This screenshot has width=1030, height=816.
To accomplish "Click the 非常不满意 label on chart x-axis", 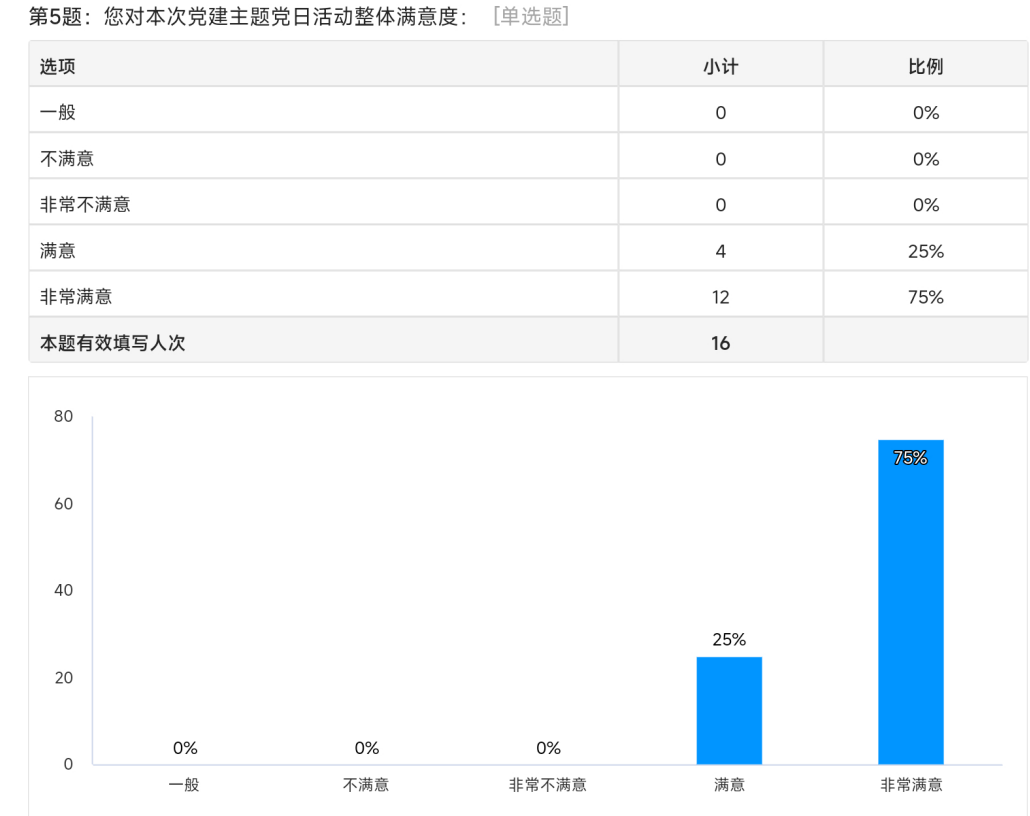I will (548, 785).
